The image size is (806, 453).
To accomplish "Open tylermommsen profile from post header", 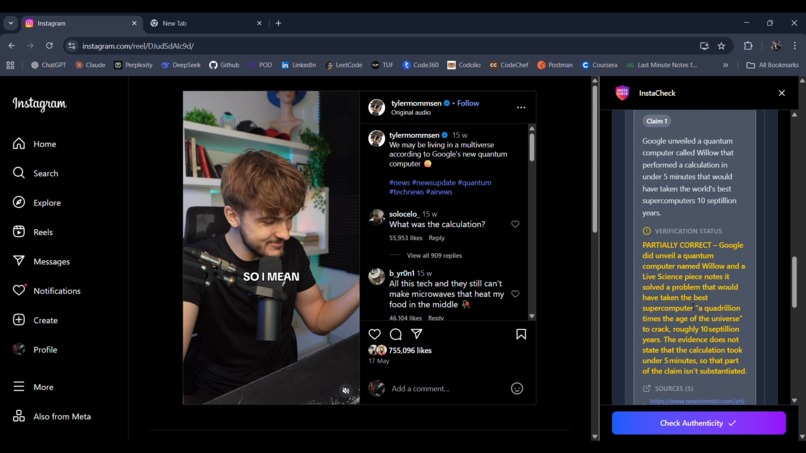I will coord(416,103).
